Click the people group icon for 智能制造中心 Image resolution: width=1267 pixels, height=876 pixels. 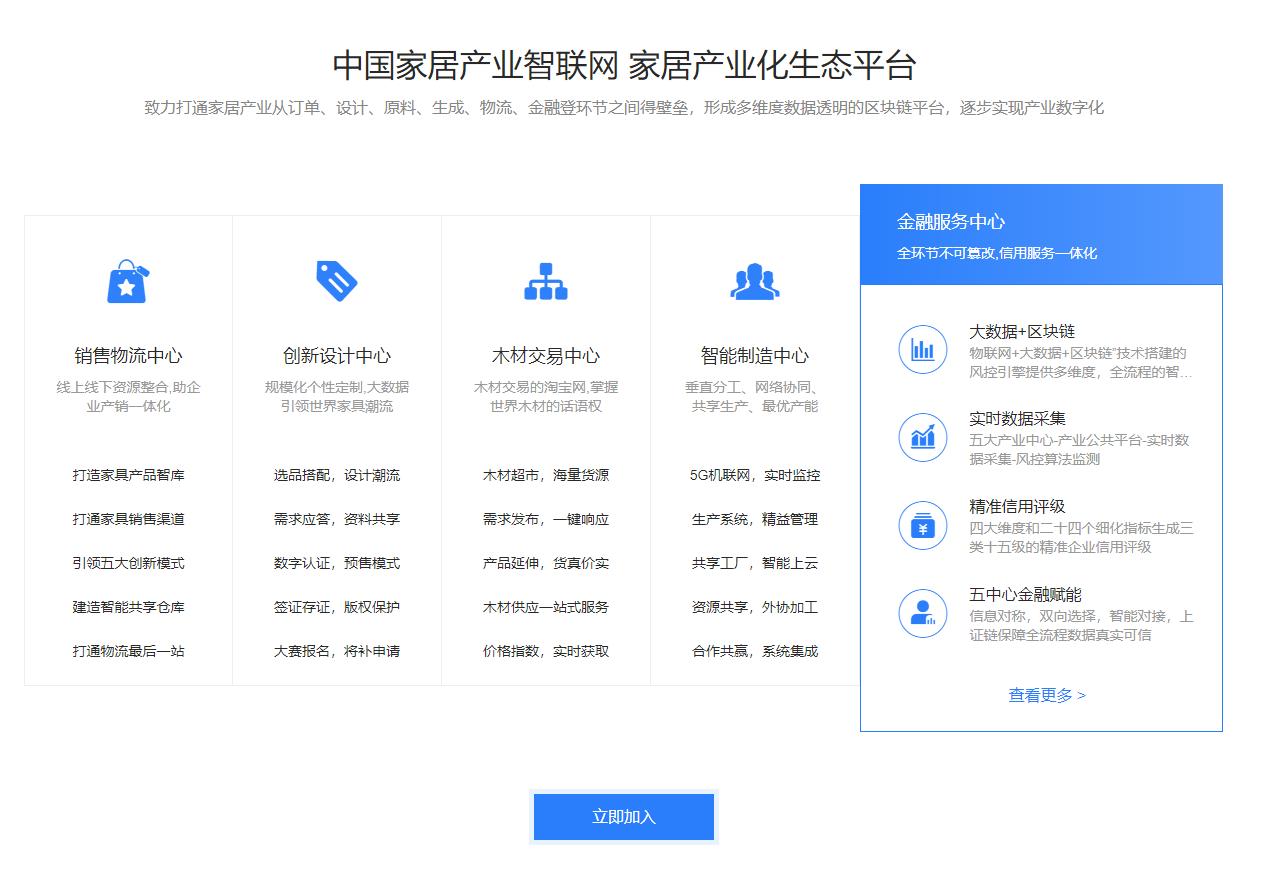click(x=754, y=283)
